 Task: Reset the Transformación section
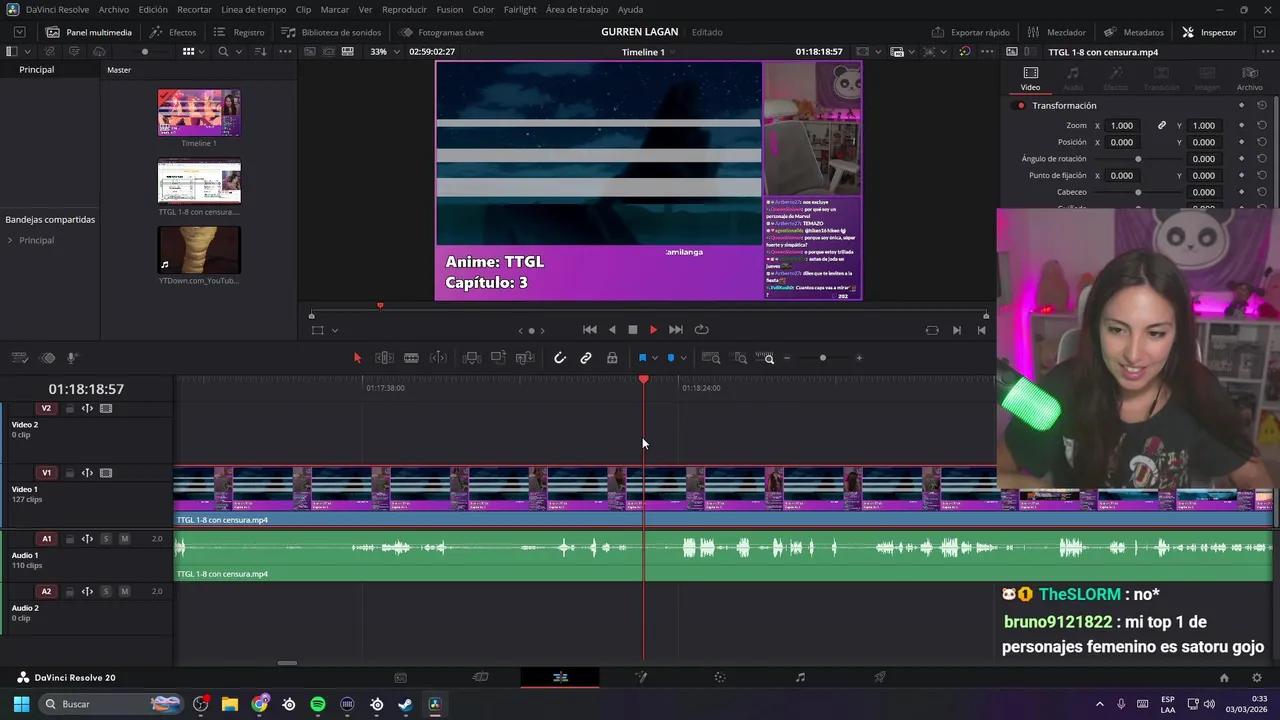click(1262, 106)
